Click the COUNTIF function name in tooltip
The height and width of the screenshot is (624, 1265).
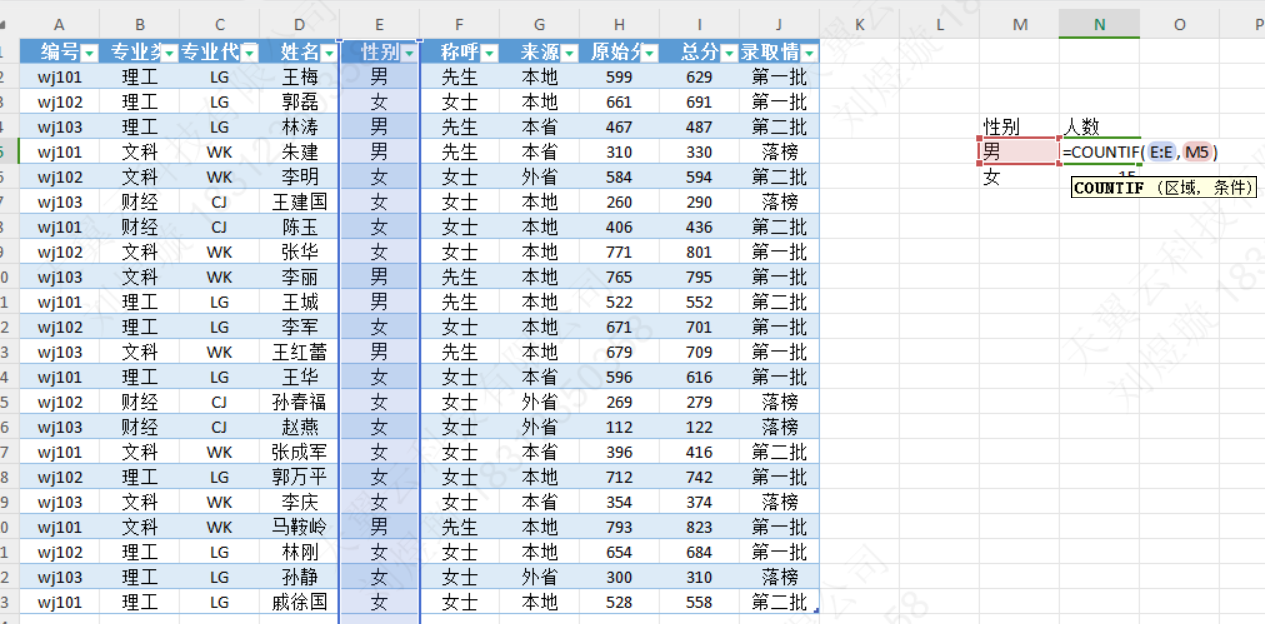click(1109, 187)
